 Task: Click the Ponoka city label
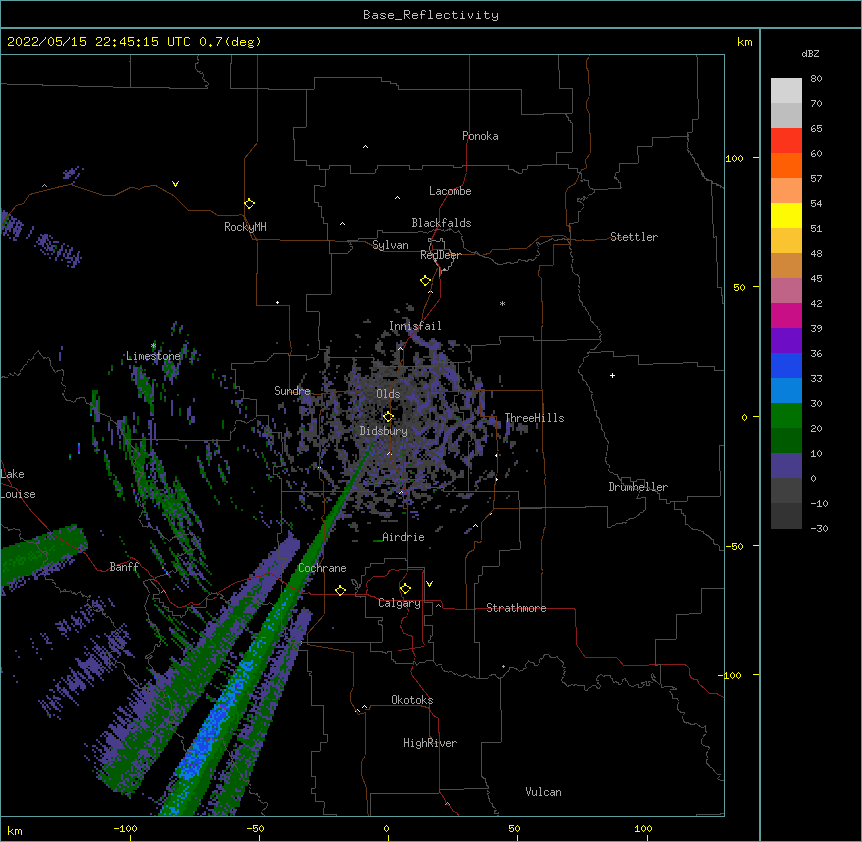pos(480,136)
